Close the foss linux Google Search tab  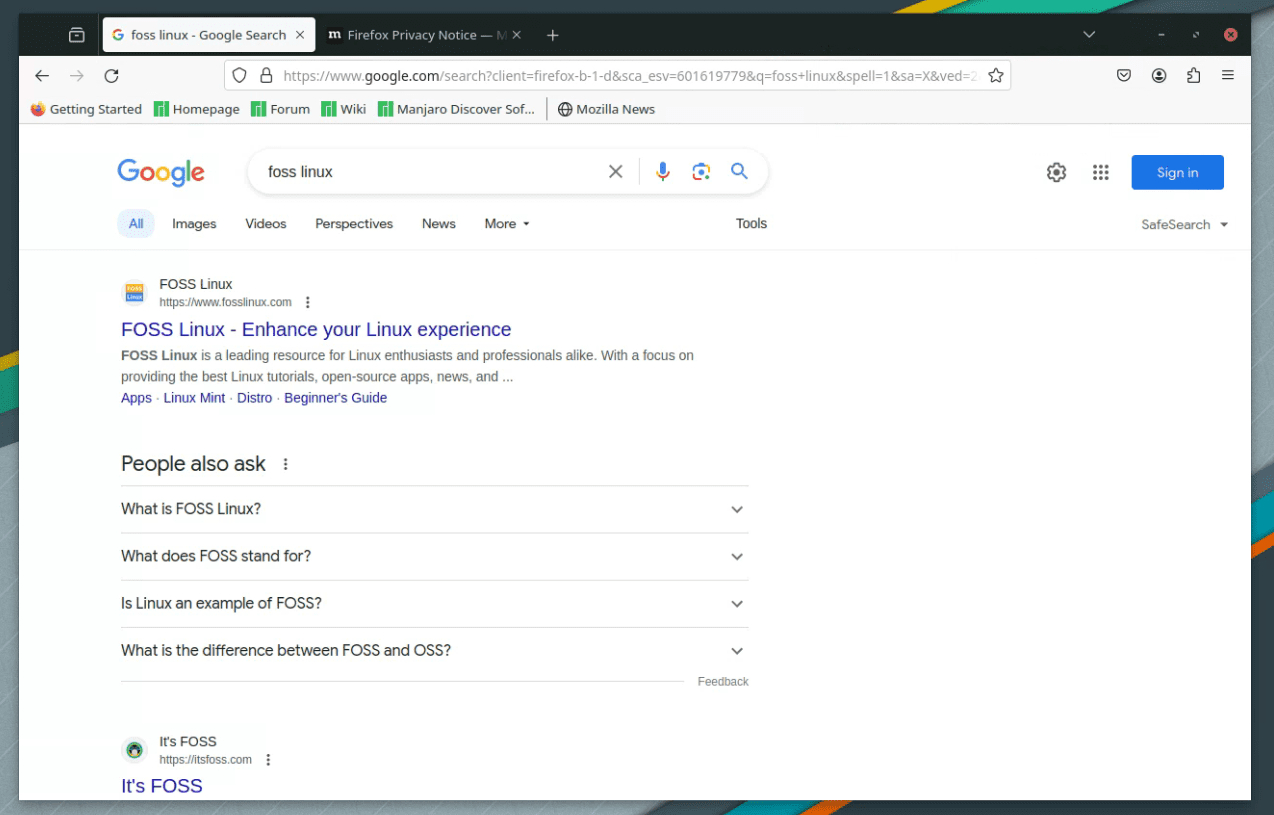pos(299,35)
